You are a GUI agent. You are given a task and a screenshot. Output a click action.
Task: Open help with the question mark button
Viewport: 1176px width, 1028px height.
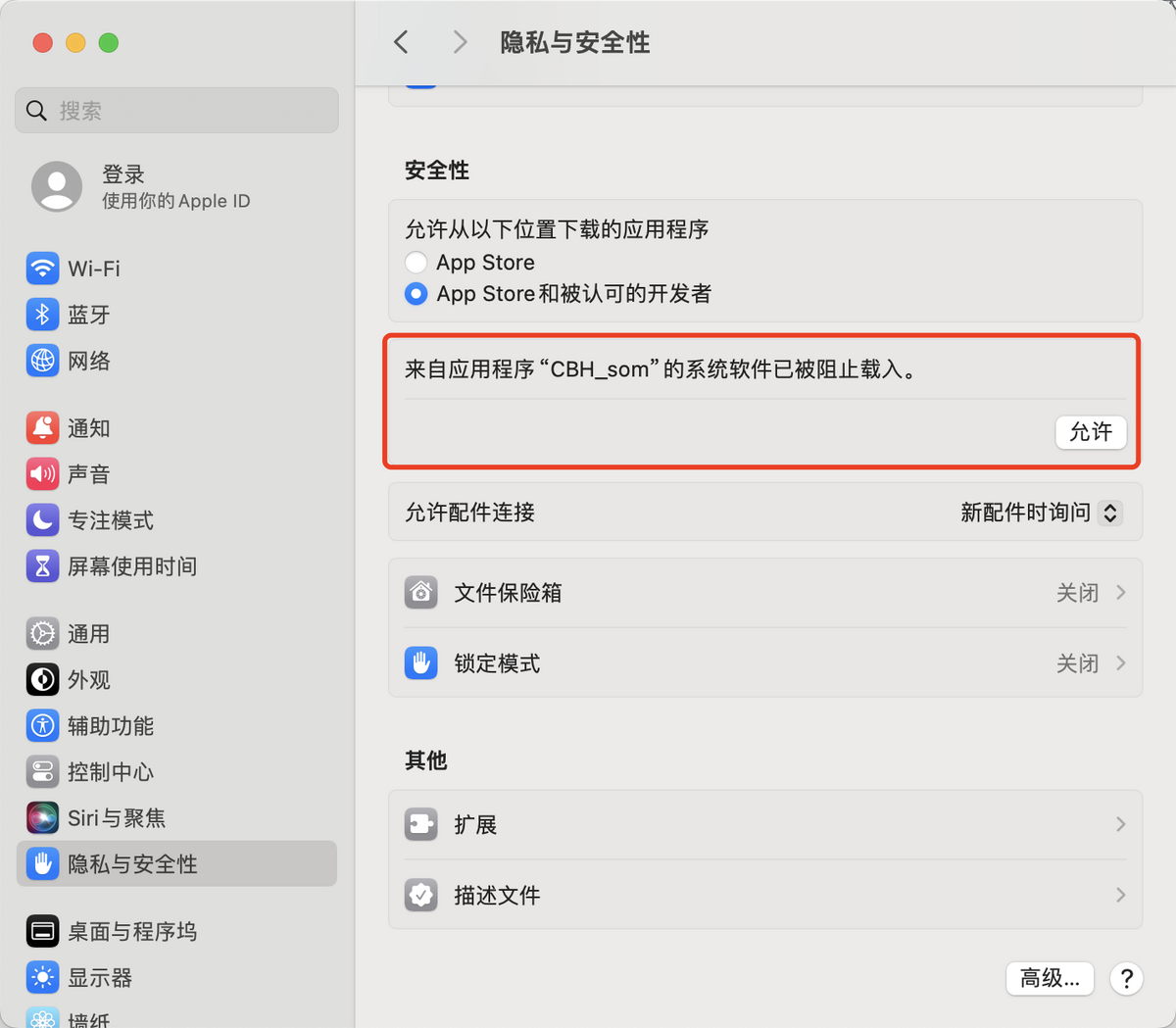pyautogui.click(x=1127, y=978)
